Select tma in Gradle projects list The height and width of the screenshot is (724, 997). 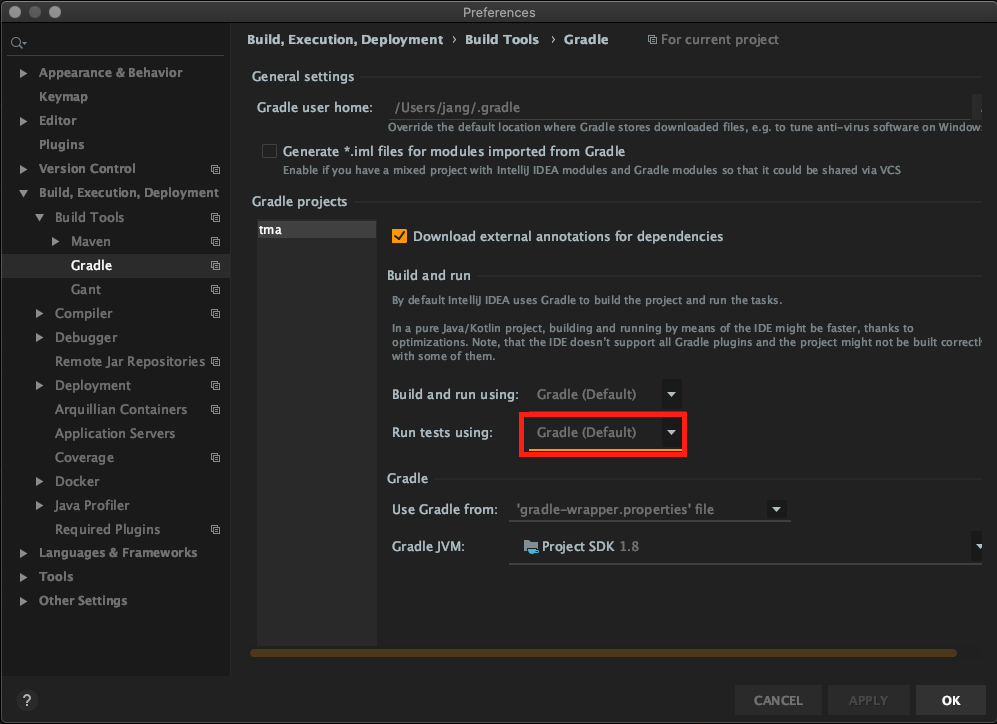click(x=317, y=229)
